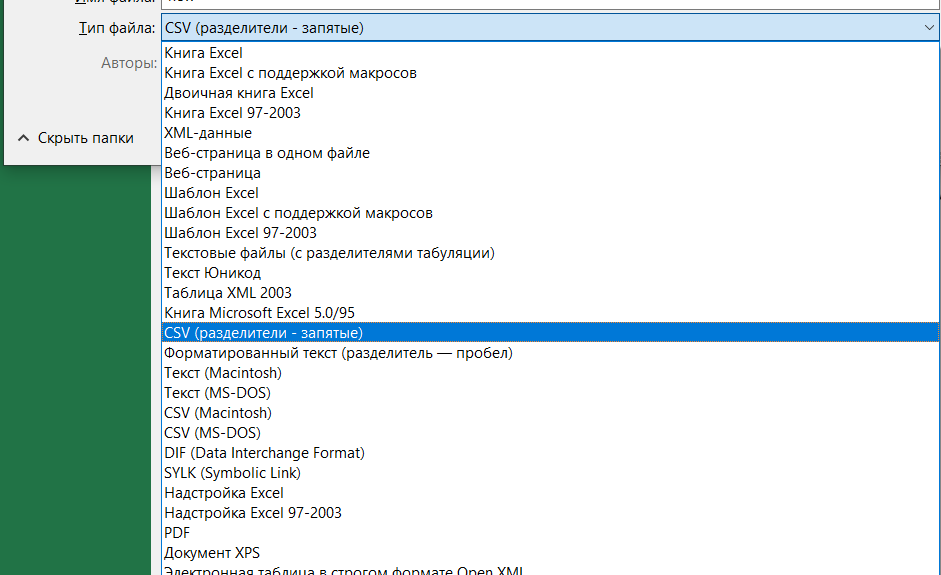Choose Надстройка Excel file type
941x575 pixels.
(x=550, y=493)
